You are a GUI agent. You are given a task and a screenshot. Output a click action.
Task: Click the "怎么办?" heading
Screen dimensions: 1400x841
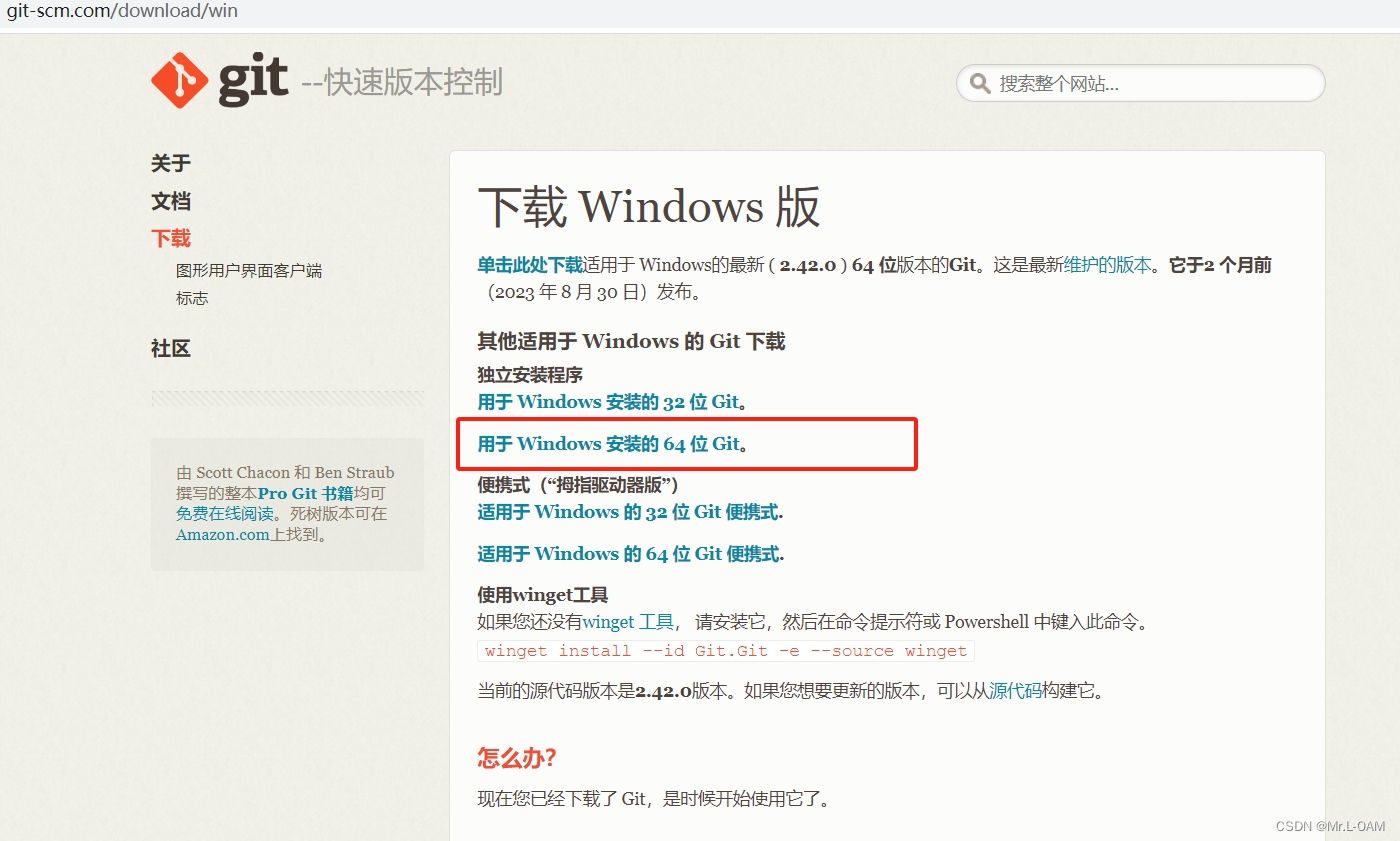[x=517, y=757]
